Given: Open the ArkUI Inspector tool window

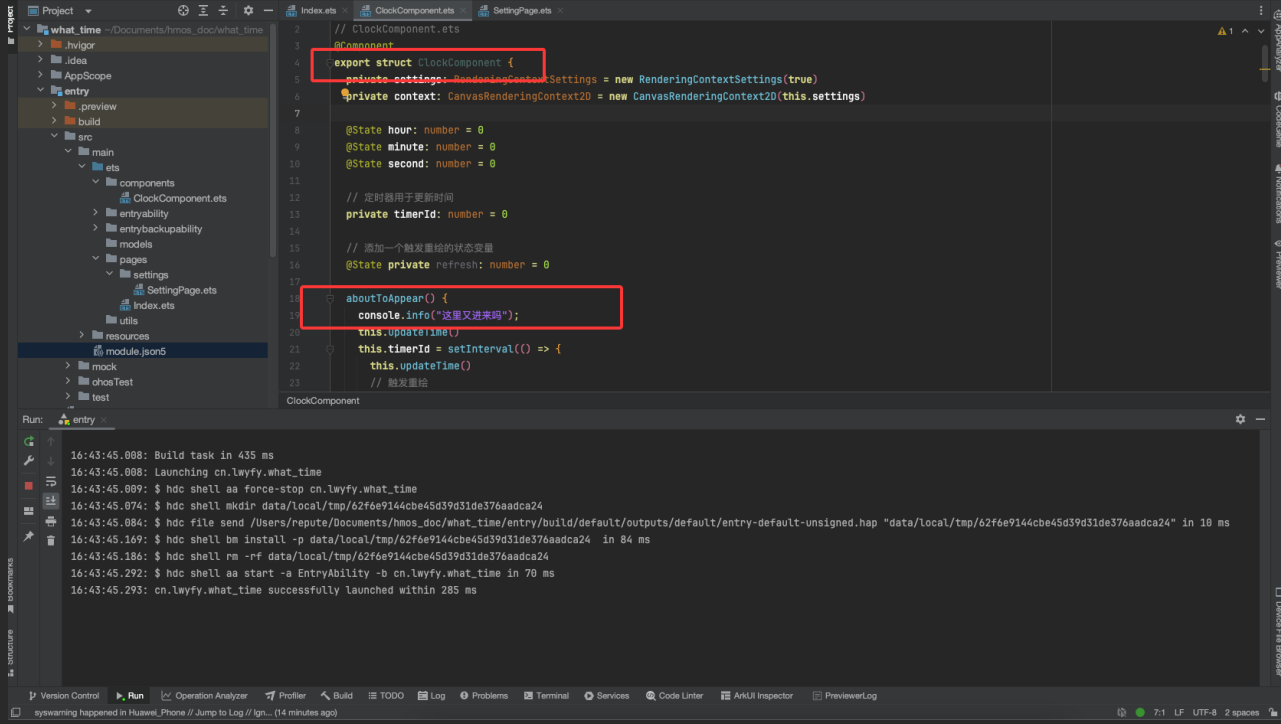Looking at the screenshot, I should click(x=755, y=696).
